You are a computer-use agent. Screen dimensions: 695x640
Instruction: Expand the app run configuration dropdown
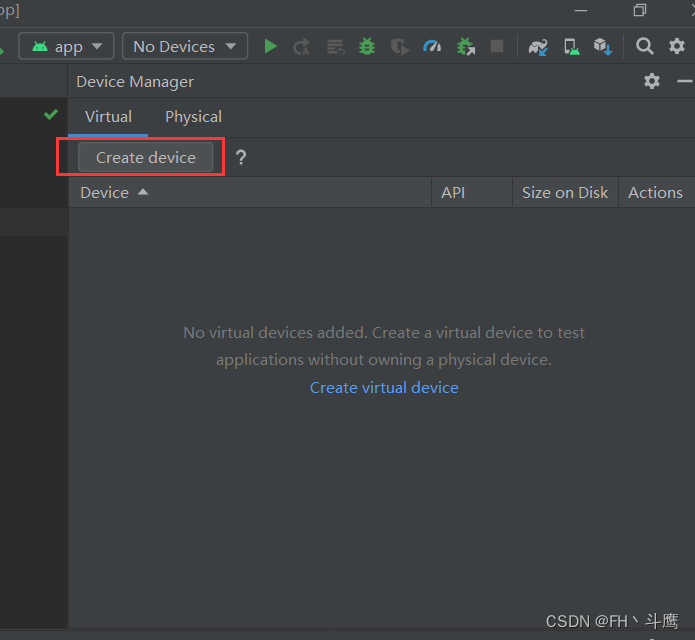(x=66, y=46)
